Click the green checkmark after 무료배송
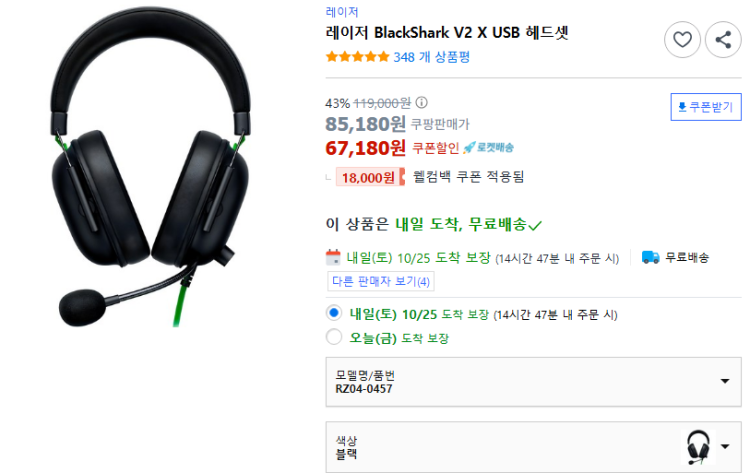The width and height of the screenshot is (750, 473). click(x=535, y=225)
